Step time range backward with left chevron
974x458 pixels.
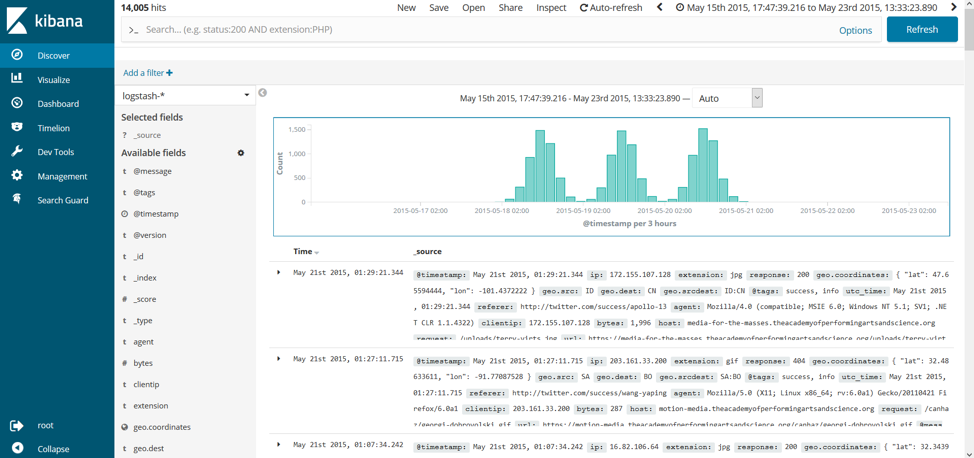[x=660, y=7]
